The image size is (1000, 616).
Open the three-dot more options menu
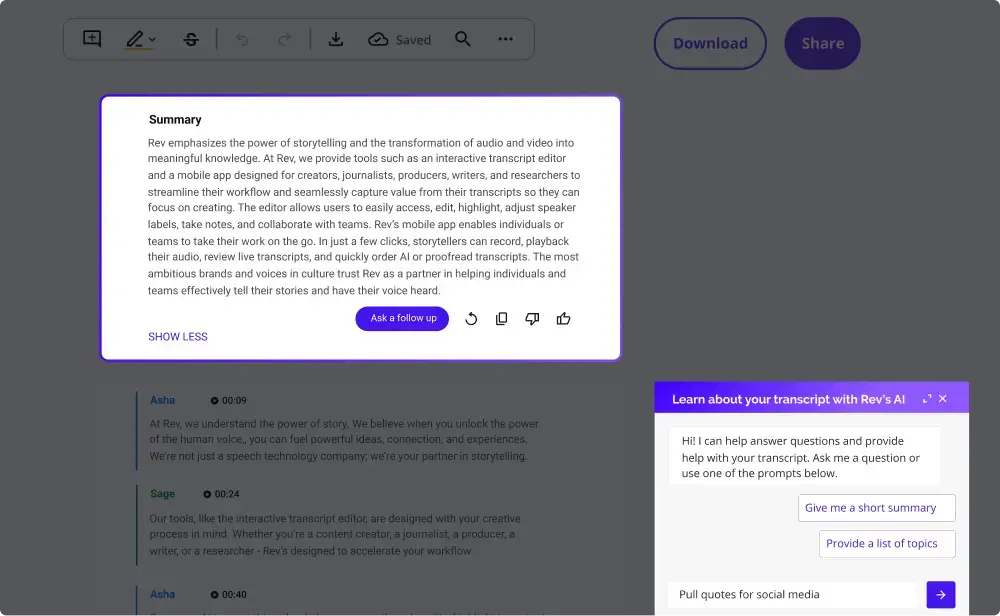click(x=506, y=39)
